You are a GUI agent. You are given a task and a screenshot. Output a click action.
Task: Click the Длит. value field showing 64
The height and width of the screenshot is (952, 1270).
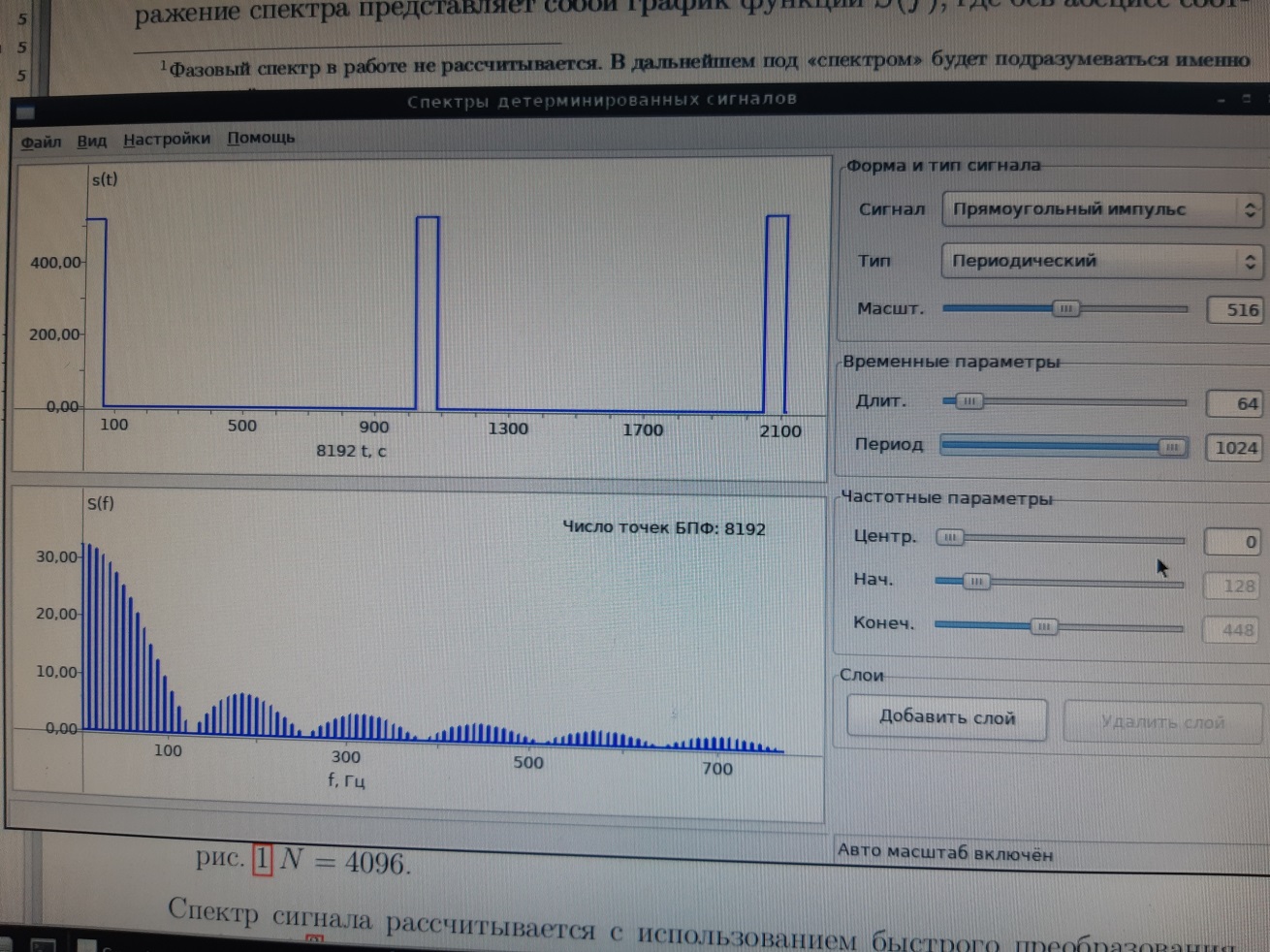1235,403
